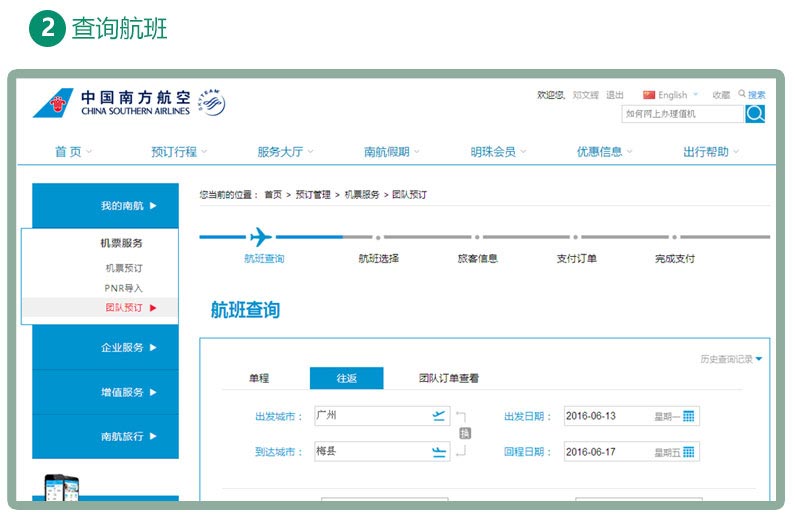Open the English language dropdown
This screenshot has width=795, height=520.
pos(671,95)
